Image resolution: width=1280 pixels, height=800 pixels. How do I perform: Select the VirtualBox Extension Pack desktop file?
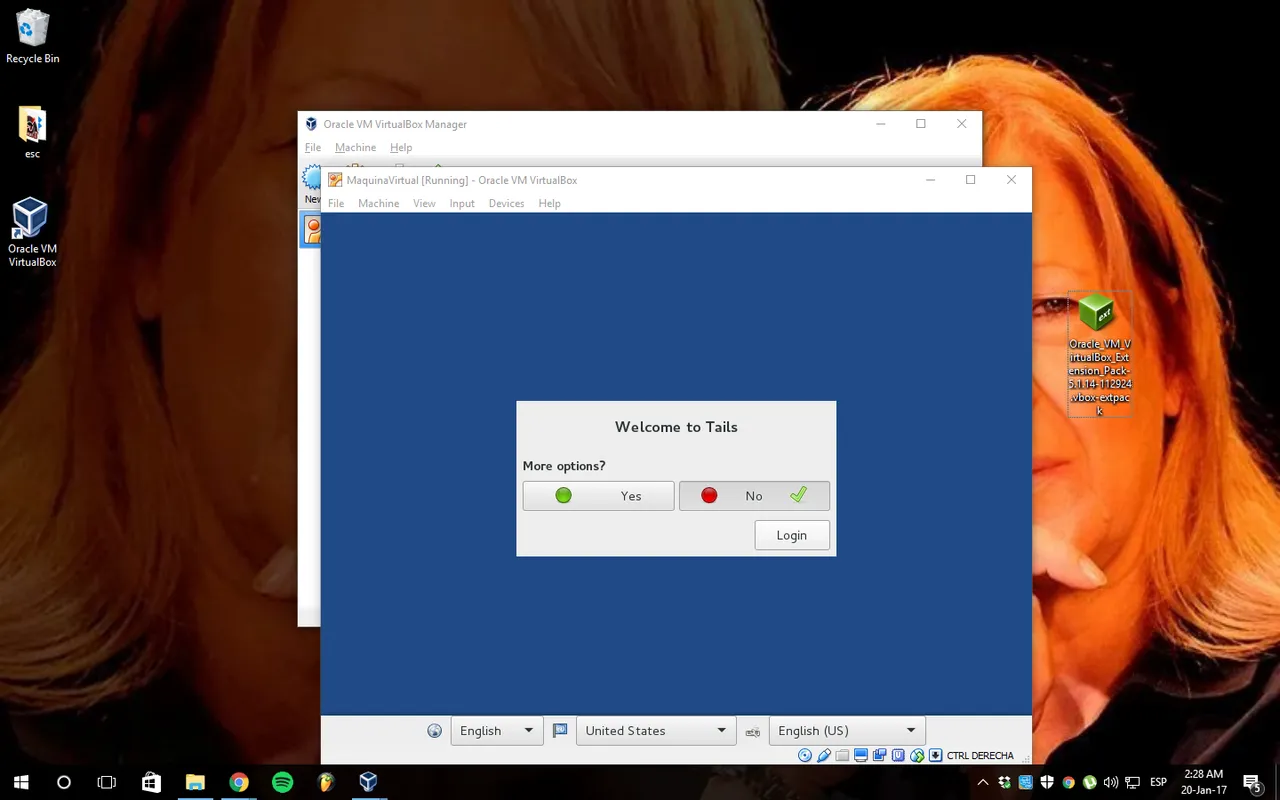[x=1100, y=355]
